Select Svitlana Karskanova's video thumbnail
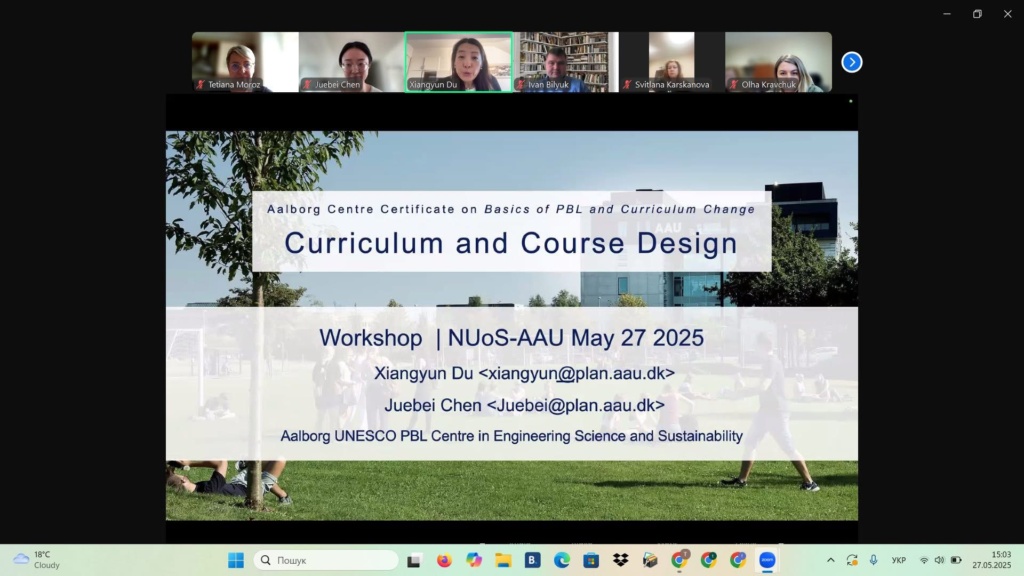This screenshot has width=1024, height=576. (x=672, y=62)
